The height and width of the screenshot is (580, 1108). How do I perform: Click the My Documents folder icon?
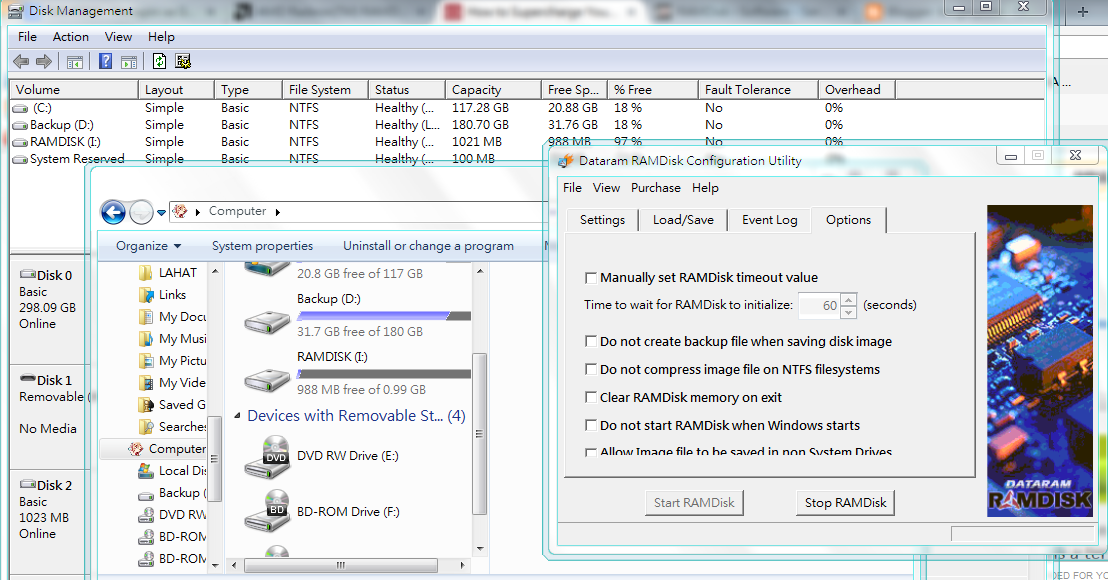tap(146, 316)
